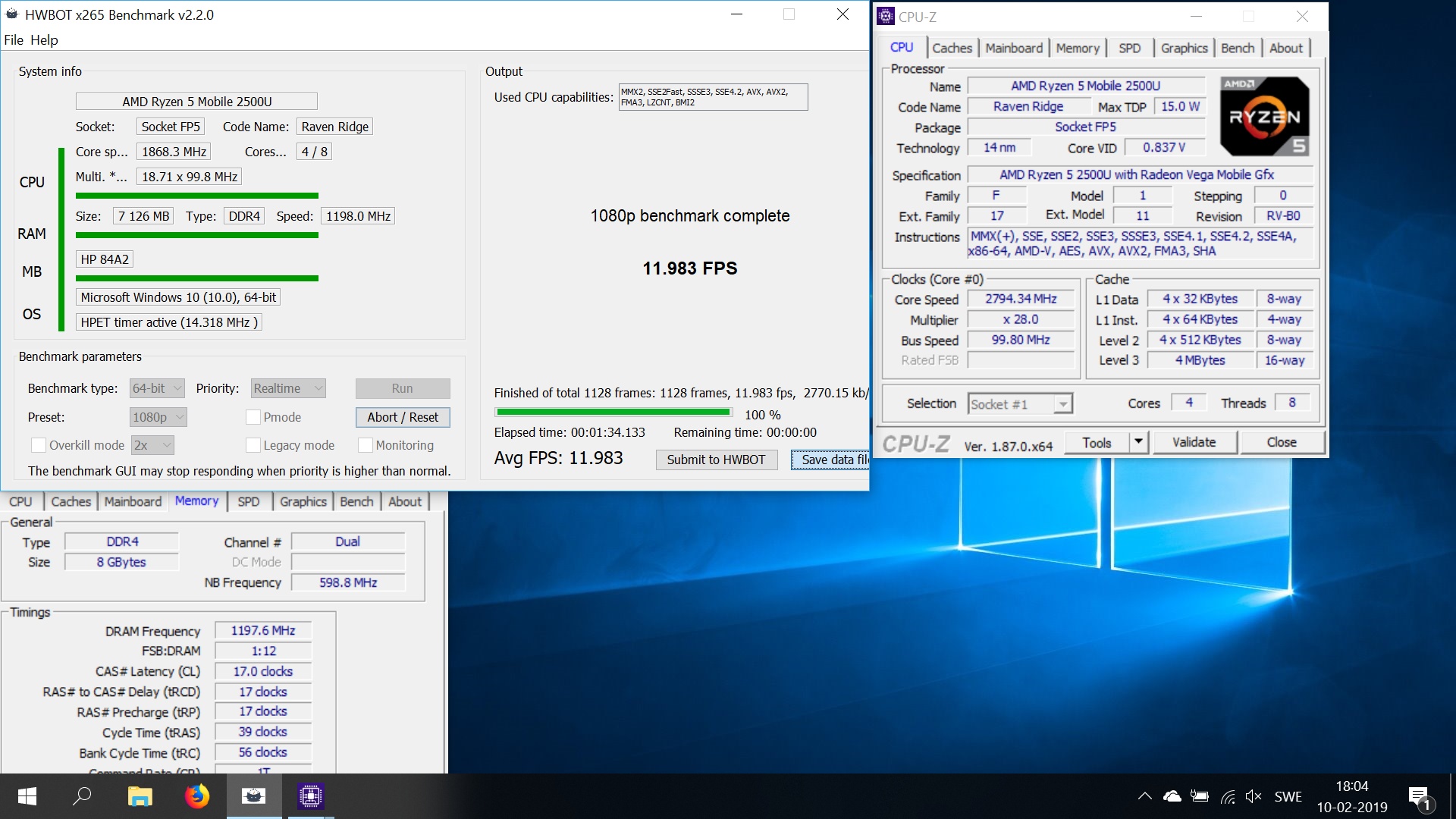This screenshot has height=819, width=1456.
Task: Click green RAM indicator bar
Action: (197, 235)
